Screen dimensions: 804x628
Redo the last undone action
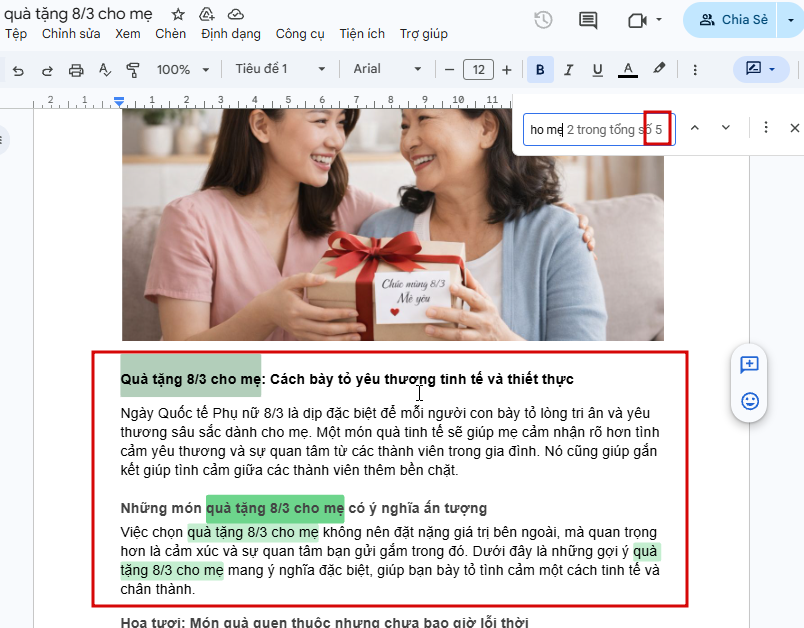[x=47, y=70]
